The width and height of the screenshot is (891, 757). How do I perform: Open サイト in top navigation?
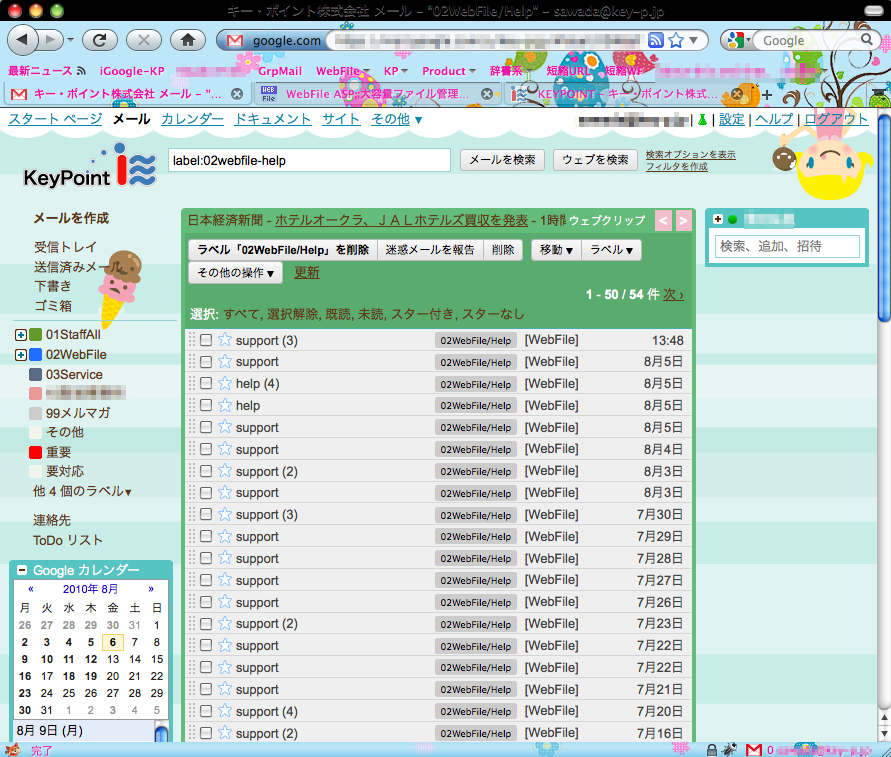click(x=341, y=119)
